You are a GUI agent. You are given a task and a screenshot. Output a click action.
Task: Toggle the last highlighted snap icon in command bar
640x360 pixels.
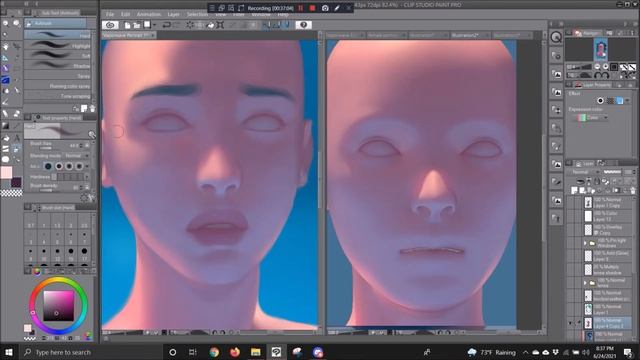[x=287, y=25]
